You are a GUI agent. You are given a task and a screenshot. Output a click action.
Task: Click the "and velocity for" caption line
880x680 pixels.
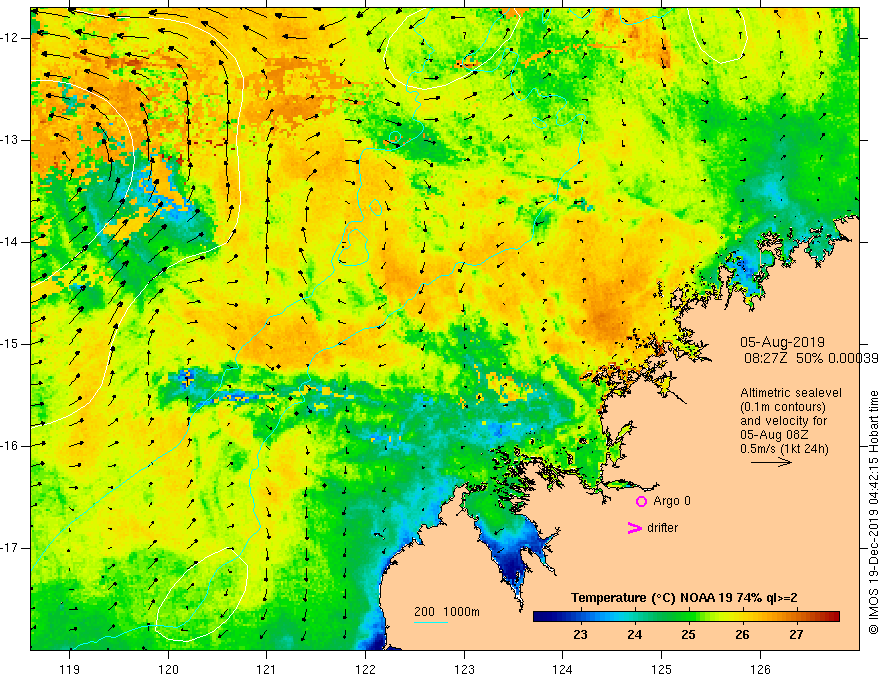pyautogui.click(x=783, y=421)
